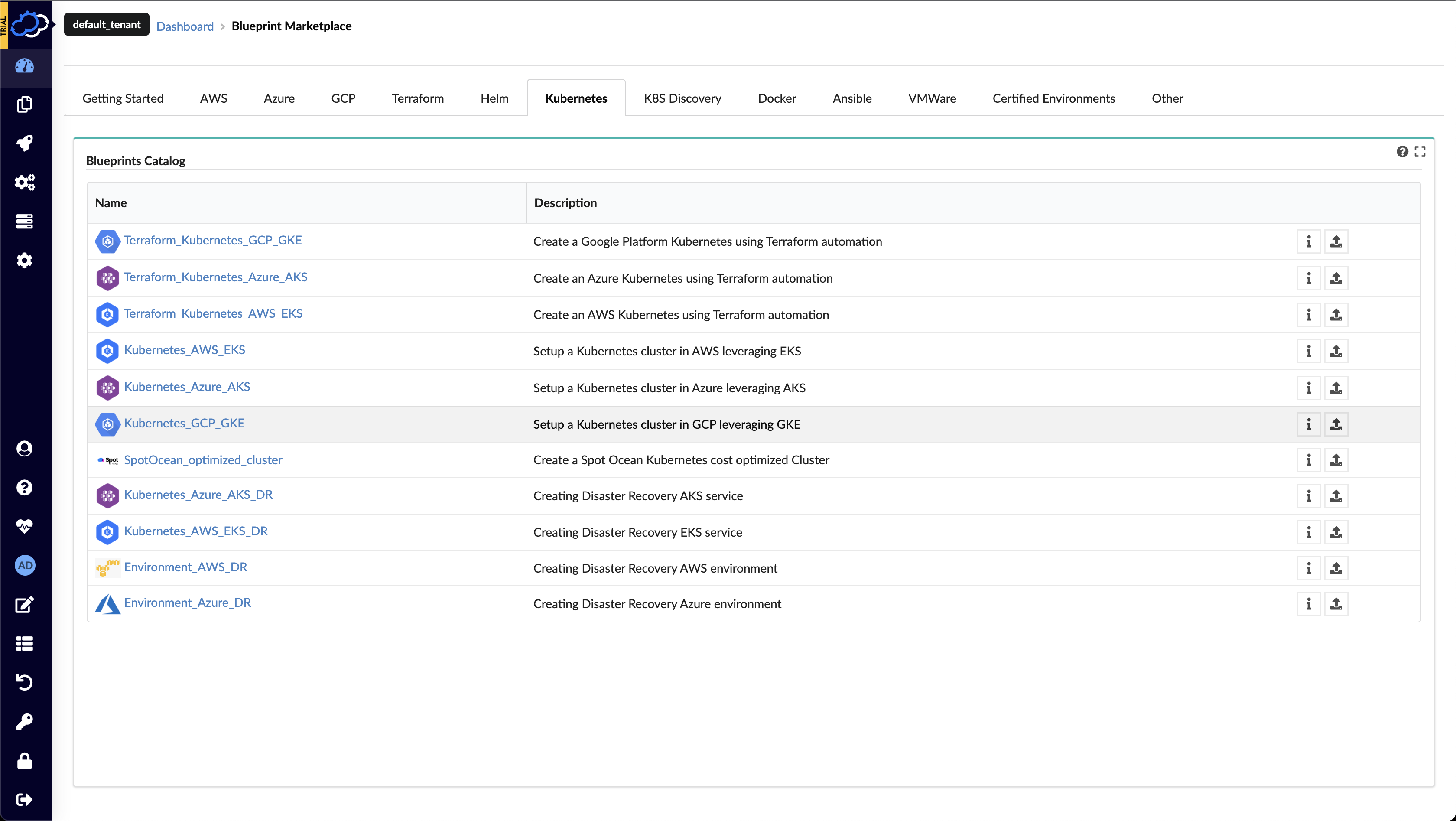Screen dimensions: 1456x821
Task: Show info for Kubernetes_Azure_AKS_DR
Action: point(1309,496)
